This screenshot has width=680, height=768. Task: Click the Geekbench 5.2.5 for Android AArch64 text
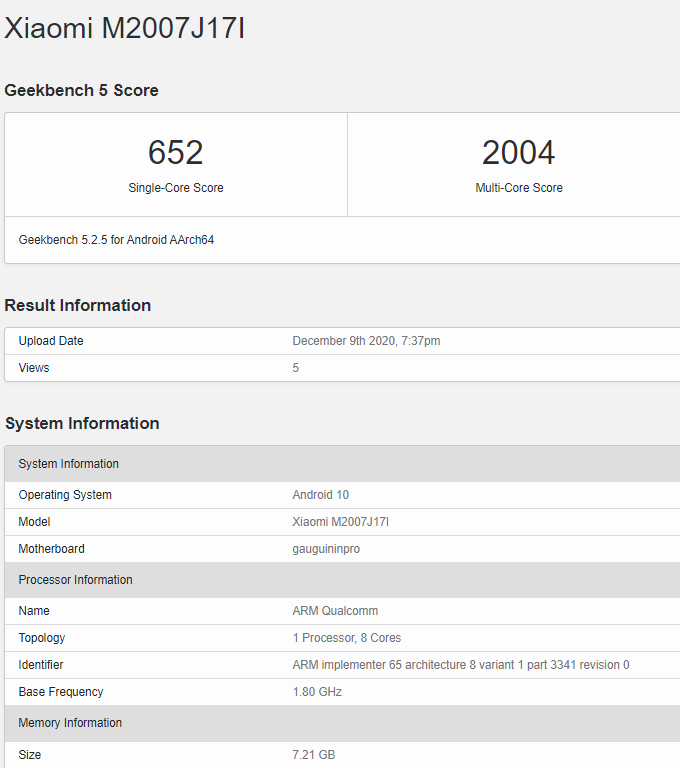[116, 240]
